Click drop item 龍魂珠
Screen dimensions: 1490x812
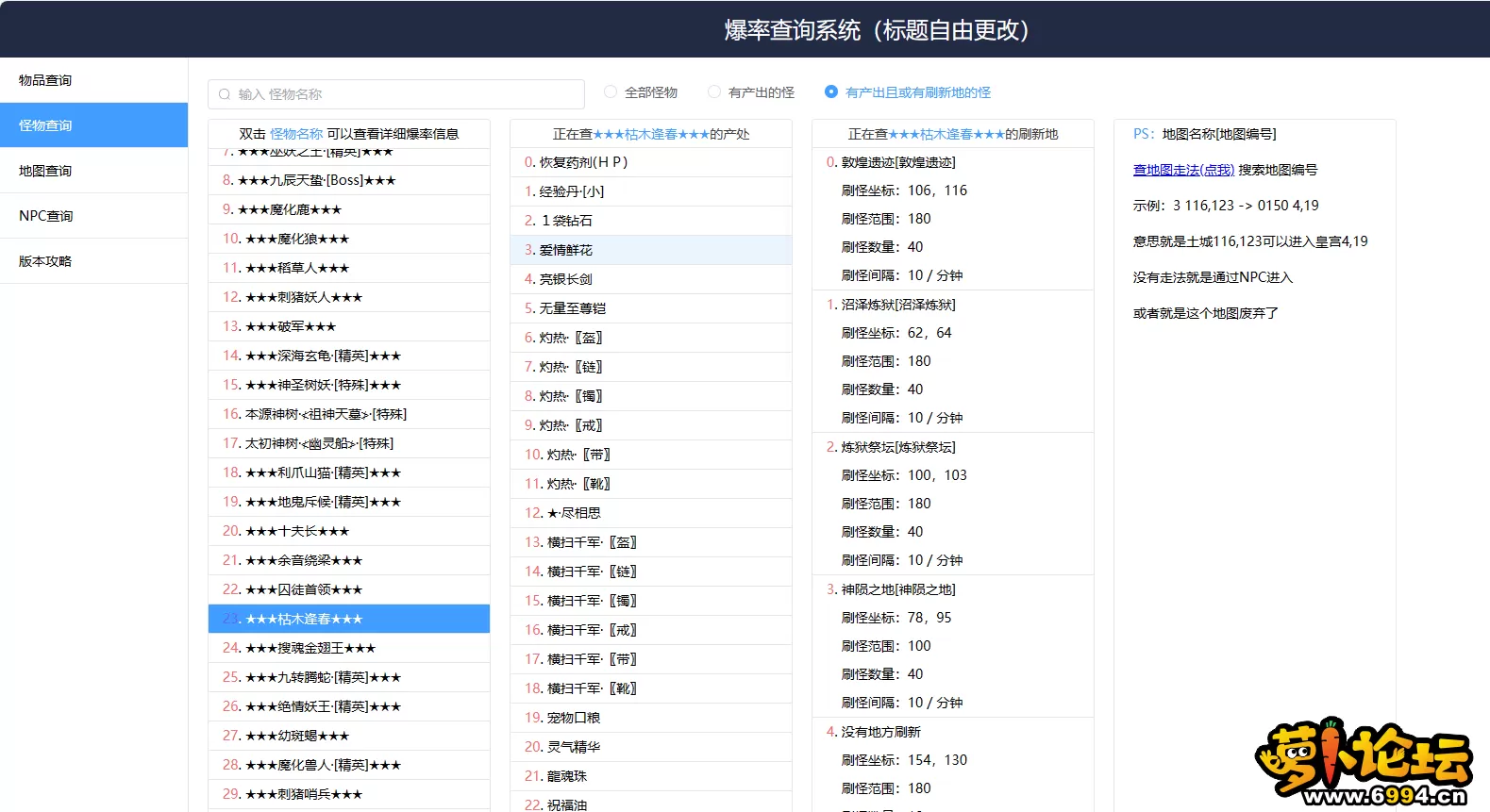pos(651,776)
